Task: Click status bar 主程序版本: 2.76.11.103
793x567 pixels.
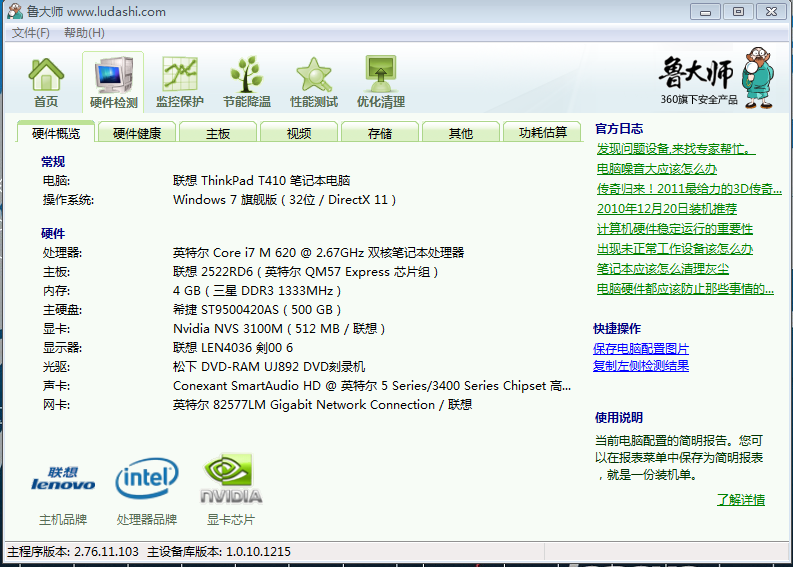Action: (73, 551)
